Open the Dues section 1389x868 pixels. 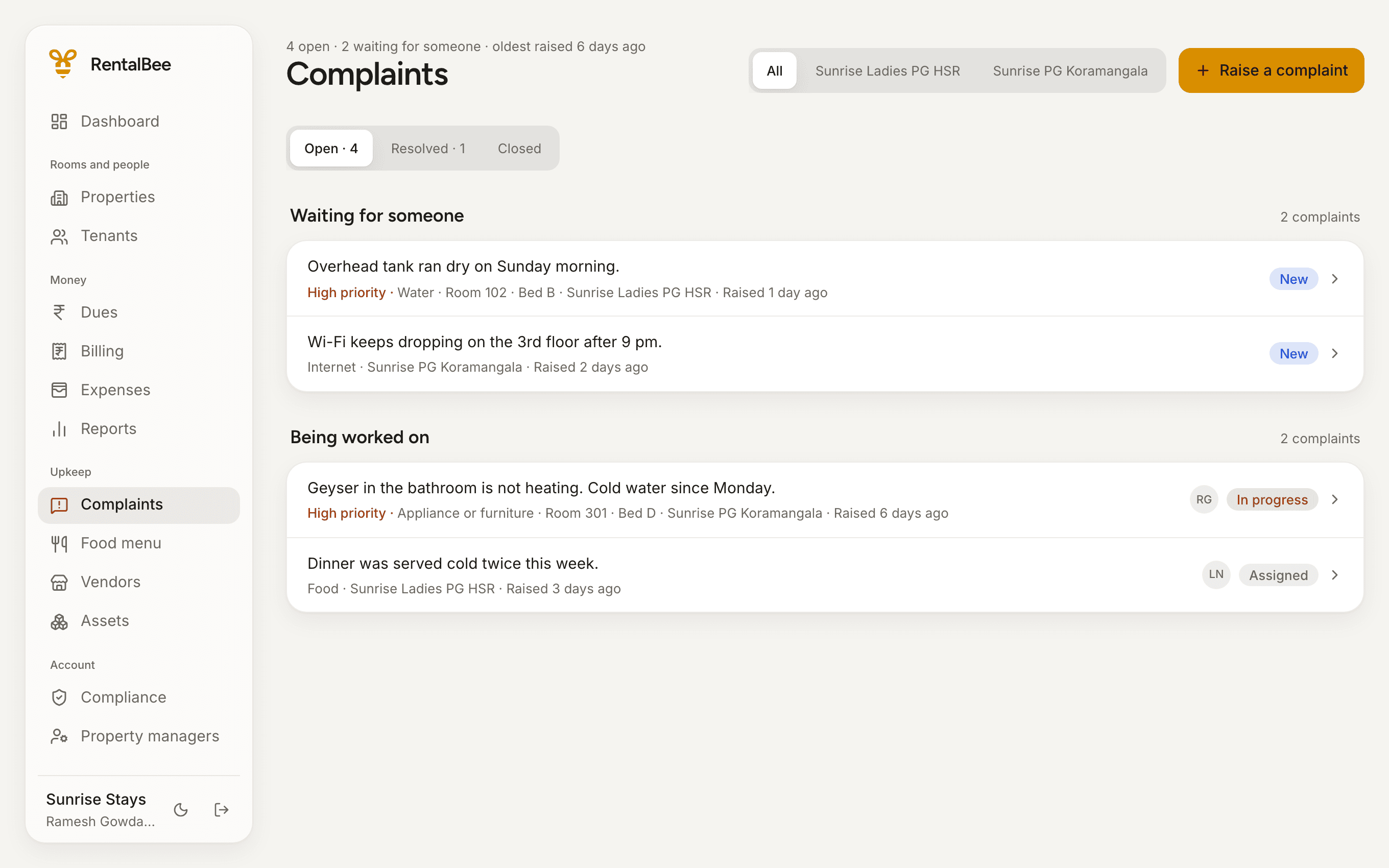(x=138, y=312)
